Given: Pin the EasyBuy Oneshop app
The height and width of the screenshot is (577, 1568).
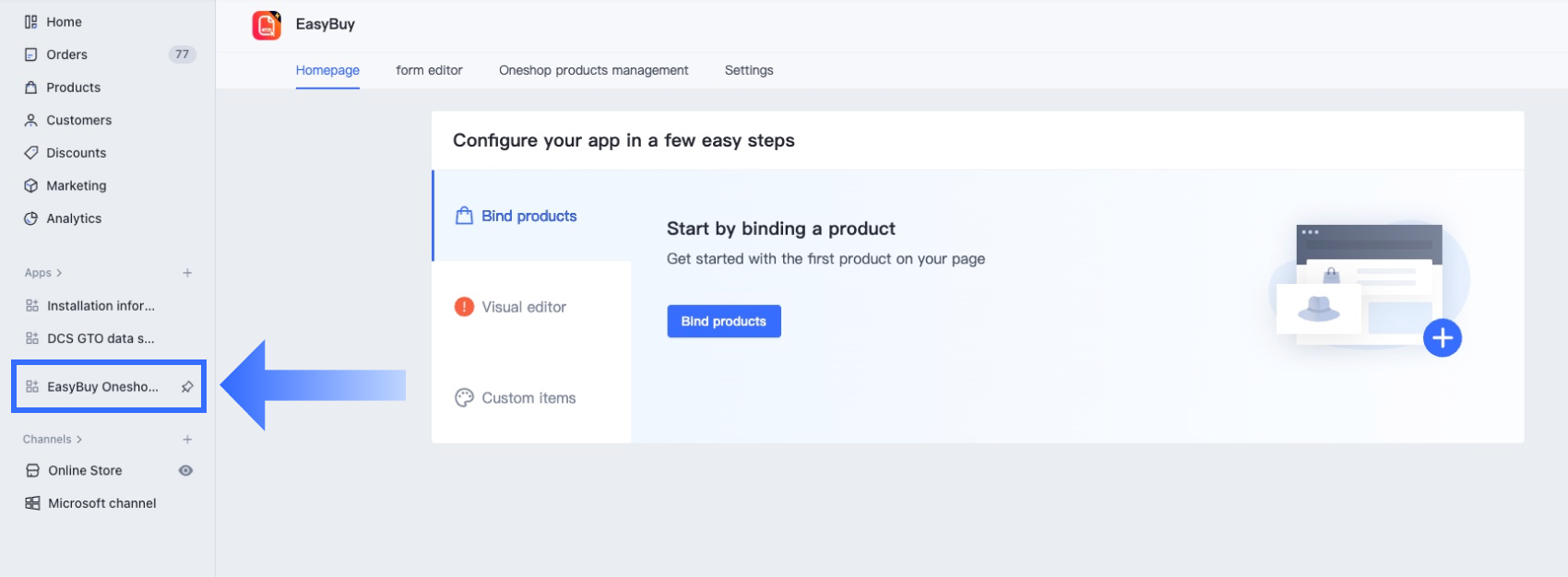Looking at the screenshot, I should point(187,387).
